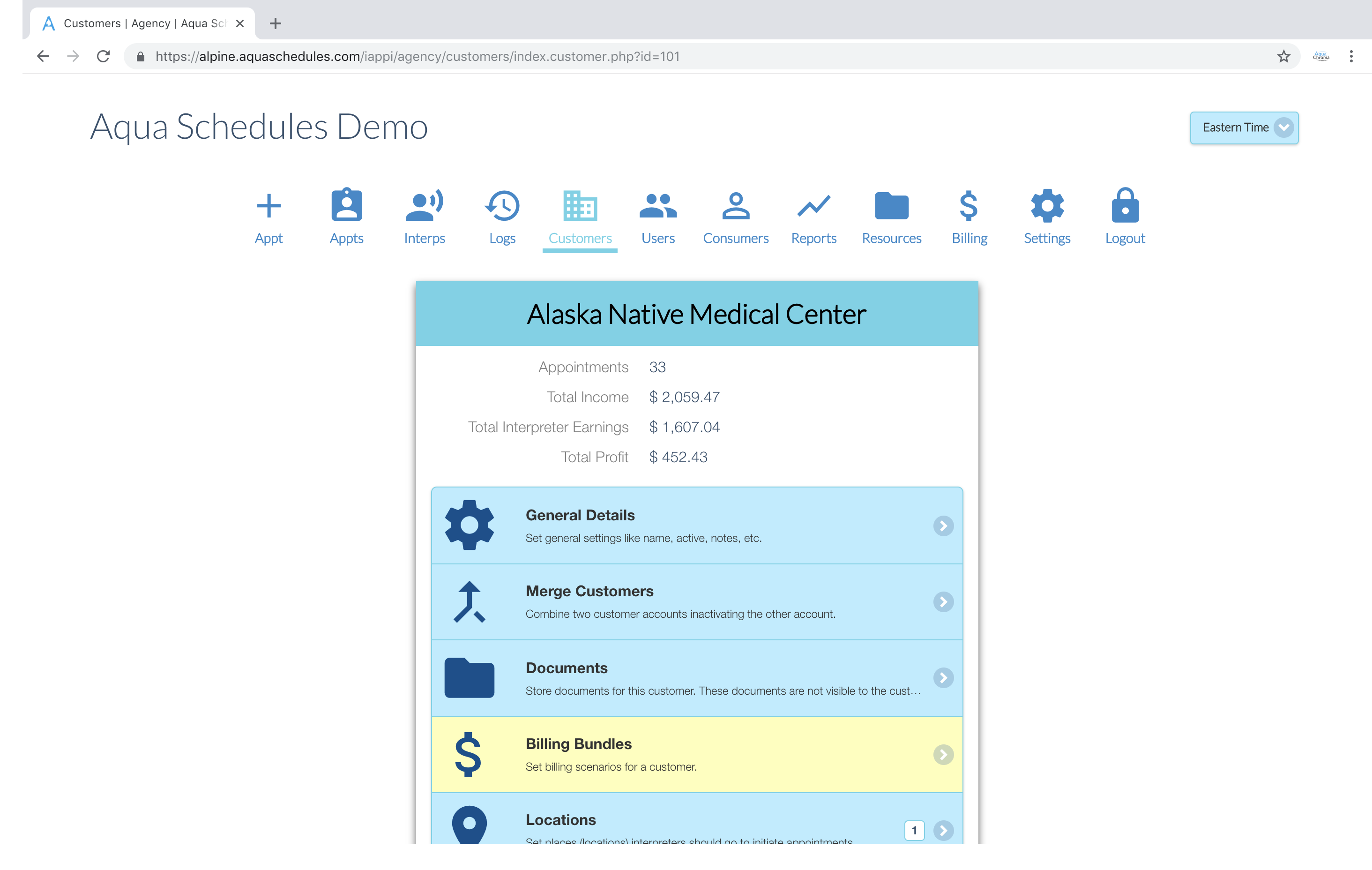Click the Logout padlock icon

coord(1125,205)
